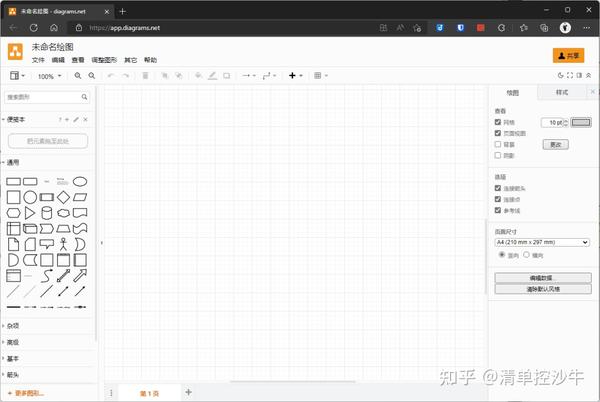Image resolution: width=600 pixels, height=402 pixels.
Task: Click the to-back toolbar icon
Action: [179, 76]
